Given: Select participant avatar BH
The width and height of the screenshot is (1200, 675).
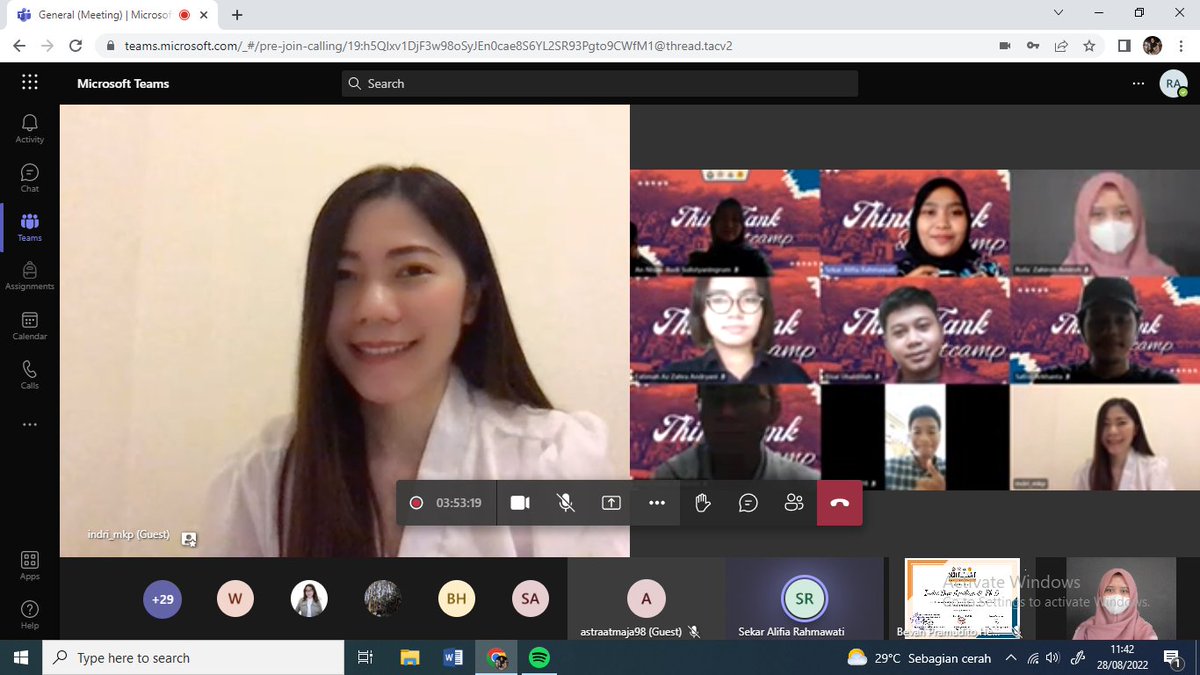Looking at the screenshot, I should 456,599.
